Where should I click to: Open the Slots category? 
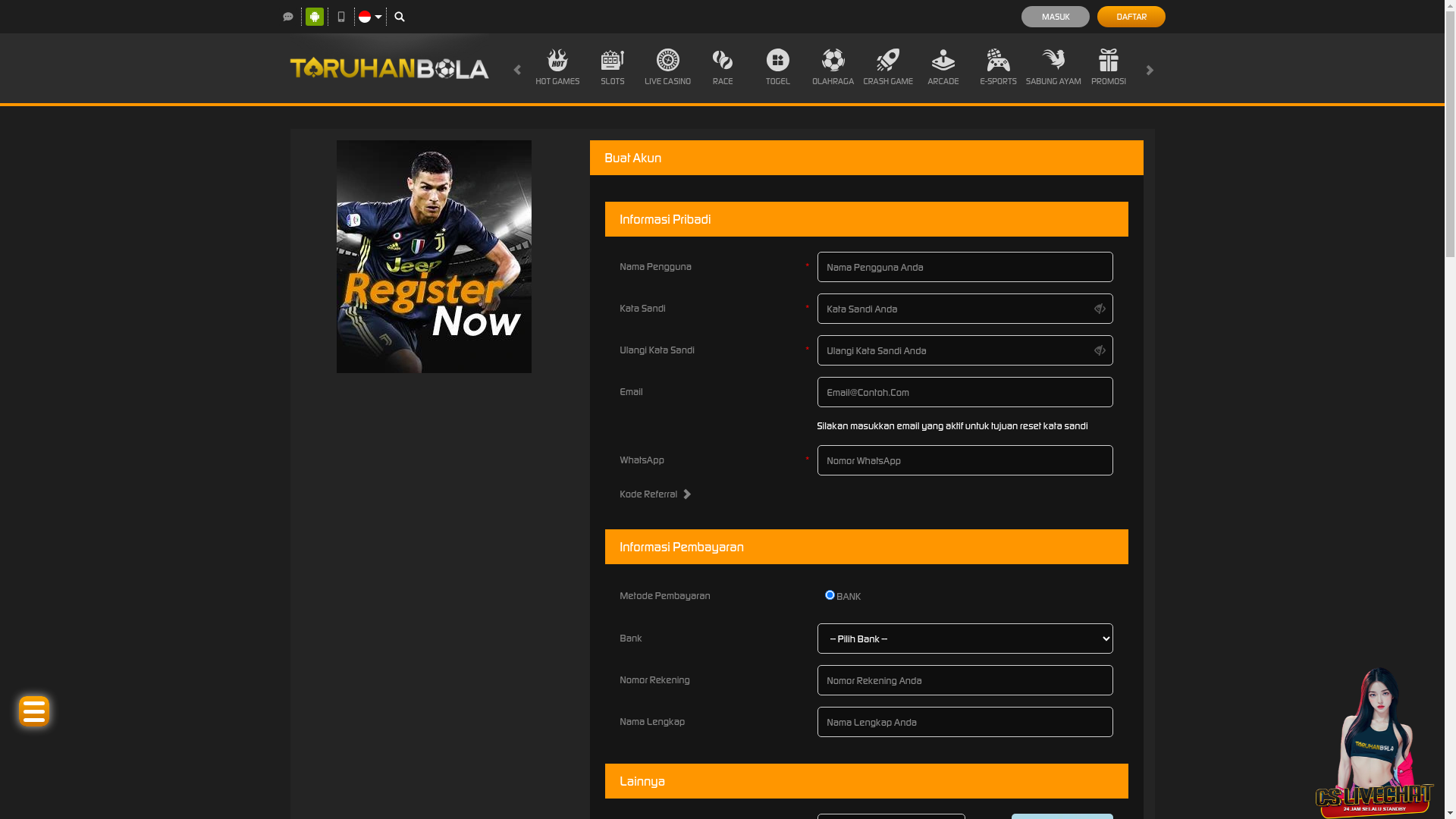coord(613,67)
